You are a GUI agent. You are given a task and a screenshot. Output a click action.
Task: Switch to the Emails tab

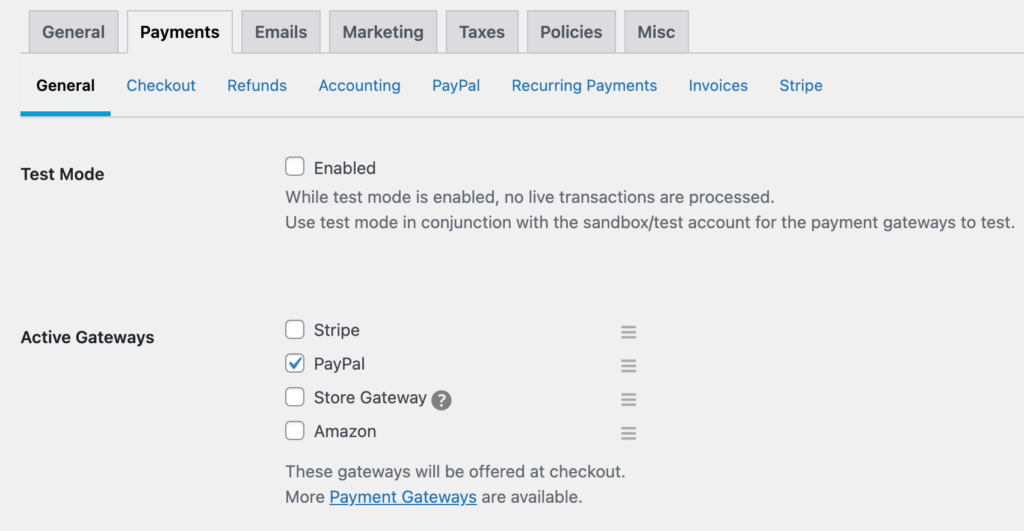coord(281,32)
